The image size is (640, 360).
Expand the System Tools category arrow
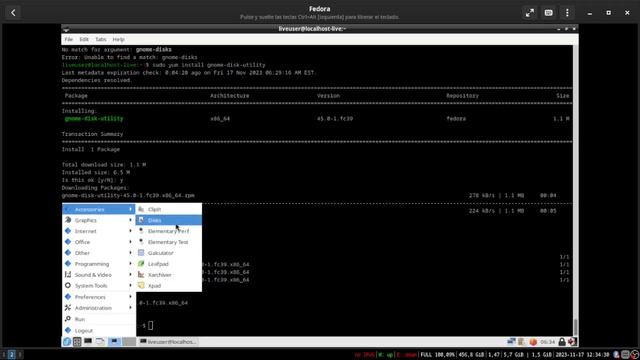[131, 286]
